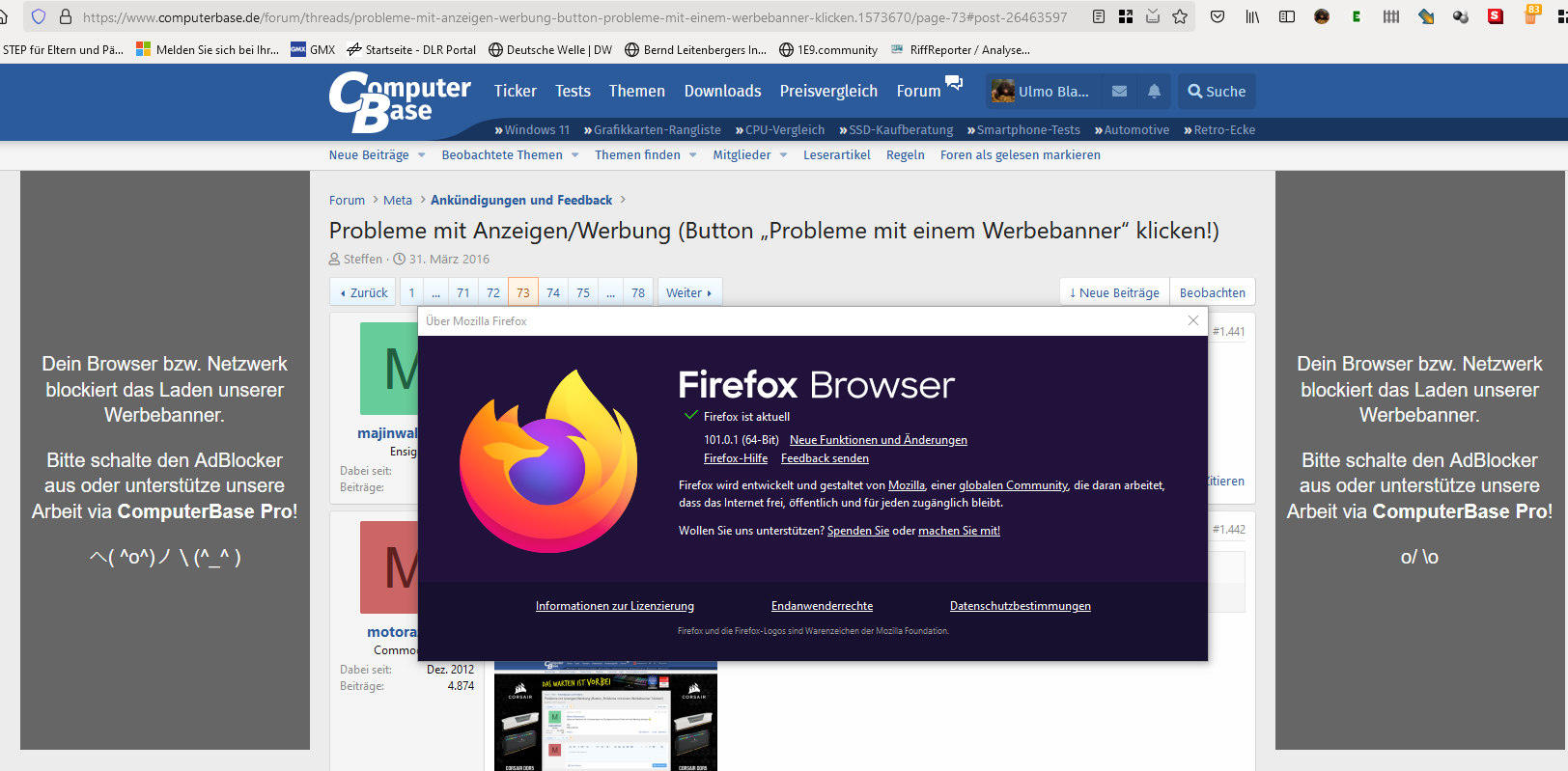This screenshot has width=1568, height=771.
Task: Expand the Neue Beiträge dropdown arrow
Action: pos(421,155)
